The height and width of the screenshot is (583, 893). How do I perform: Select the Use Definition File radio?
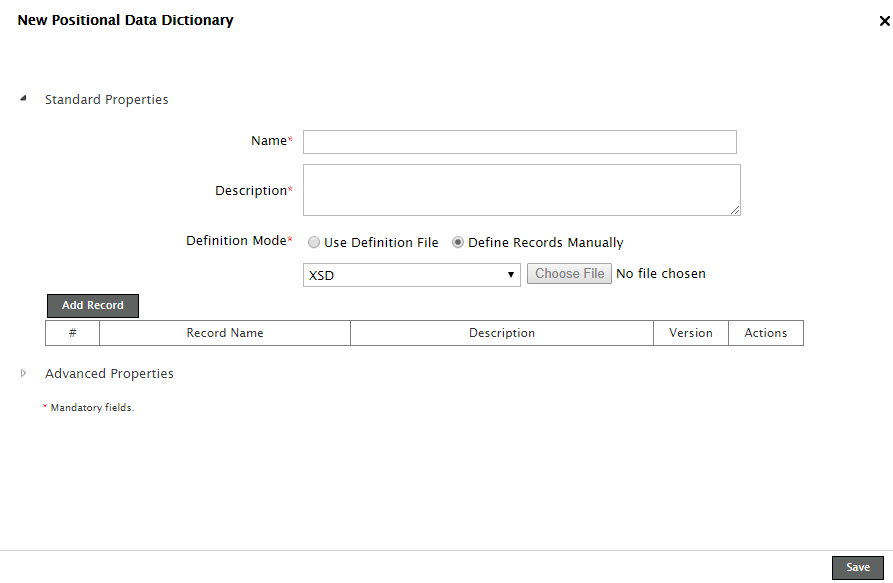click(x=314, y=242)
